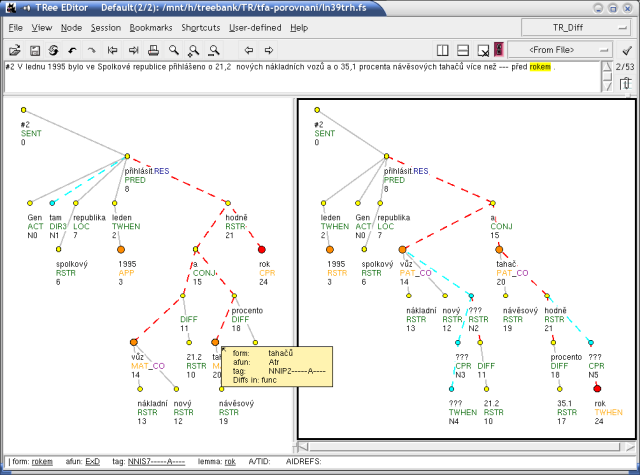The height and width of the screenshot is (475, 640).
Task: Select the cyan ??? TWHEN N4 node in right tree
Action: [x=451, y=389]
